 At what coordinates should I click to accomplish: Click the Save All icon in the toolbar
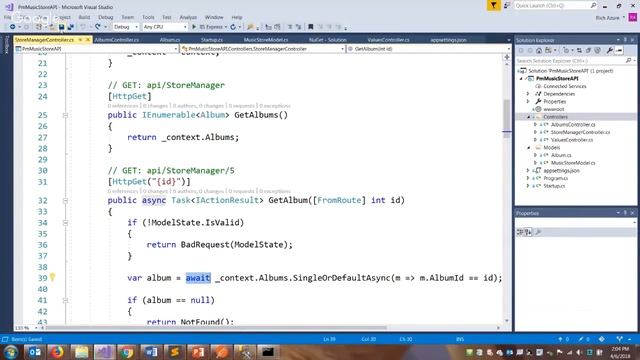[70, 27]
